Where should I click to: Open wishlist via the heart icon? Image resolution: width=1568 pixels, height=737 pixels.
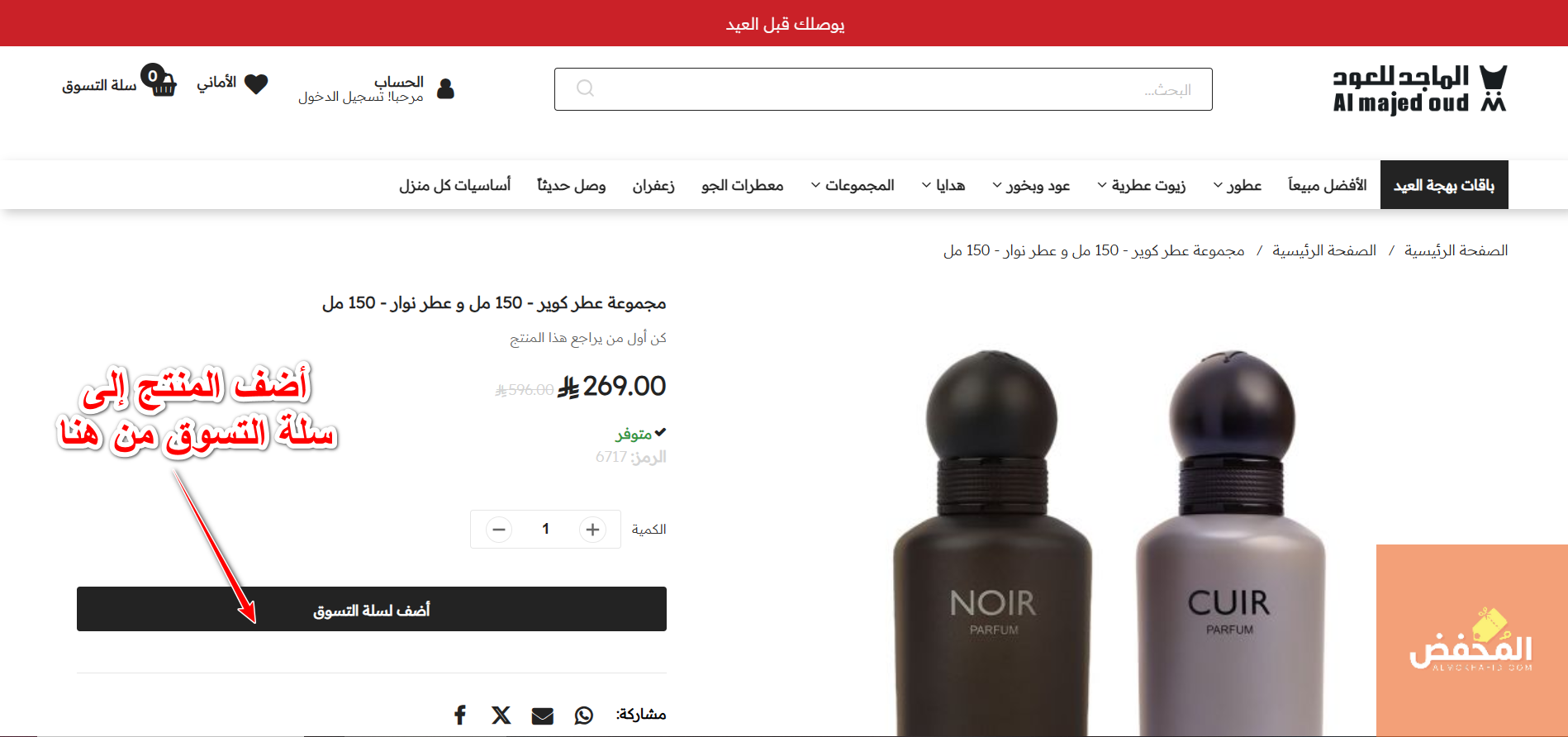[x=256, y=83]
